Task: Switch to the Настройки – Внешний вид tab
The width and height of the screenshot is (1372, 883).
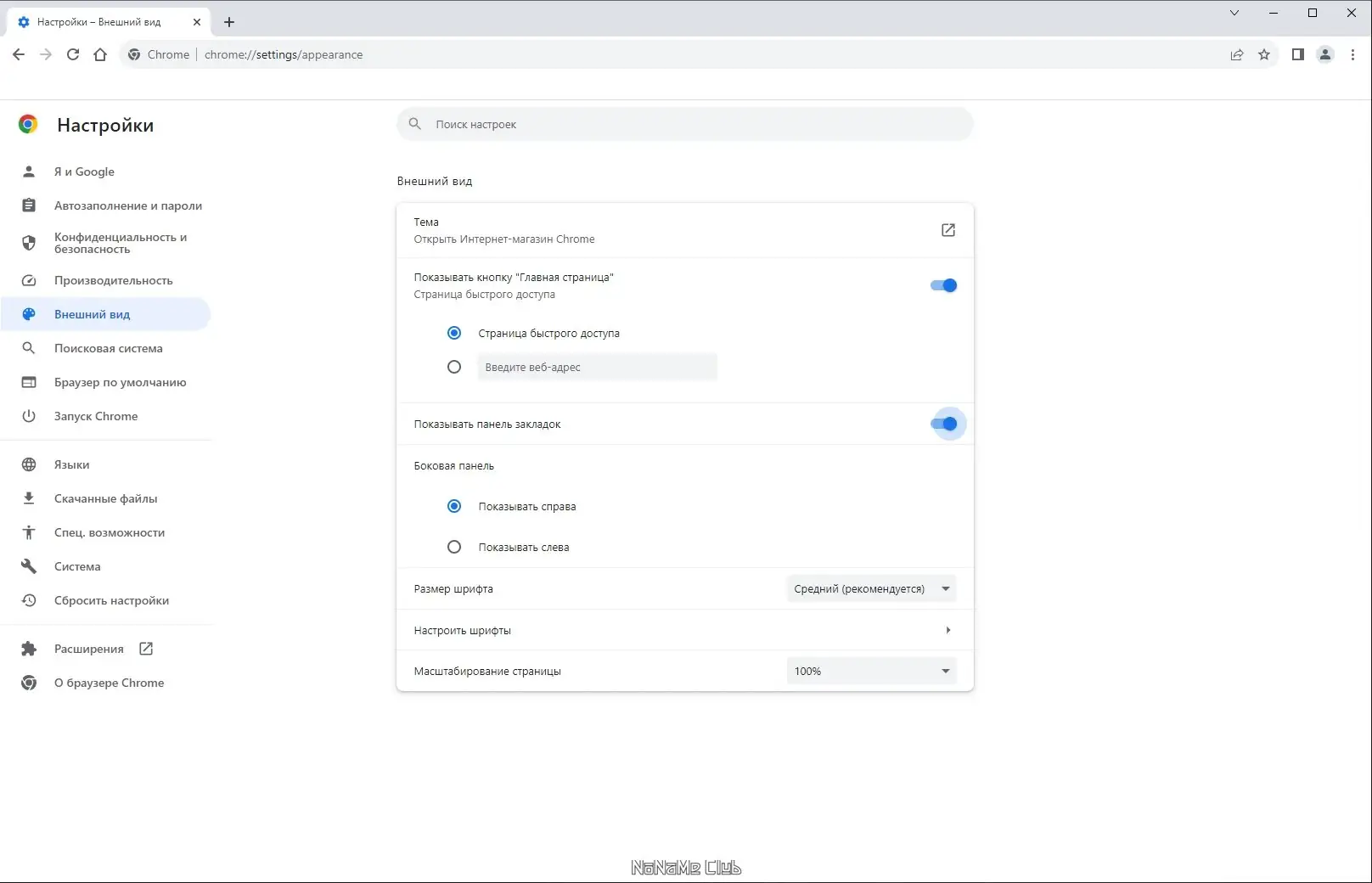Action: point(98,22)
